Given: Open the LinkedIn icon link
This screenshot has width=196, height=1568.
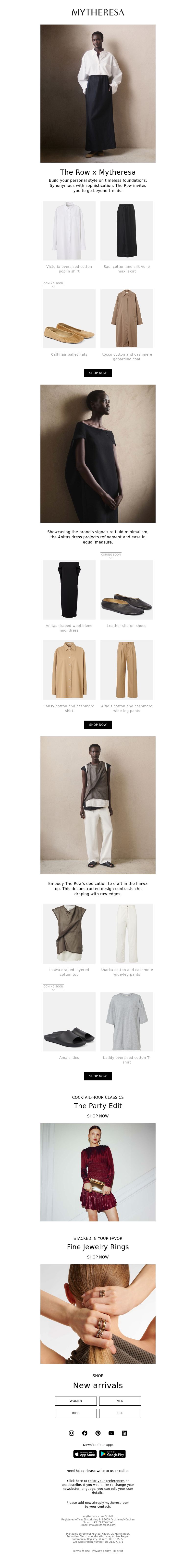Looking at the screenshot, I should [124, 1433].
